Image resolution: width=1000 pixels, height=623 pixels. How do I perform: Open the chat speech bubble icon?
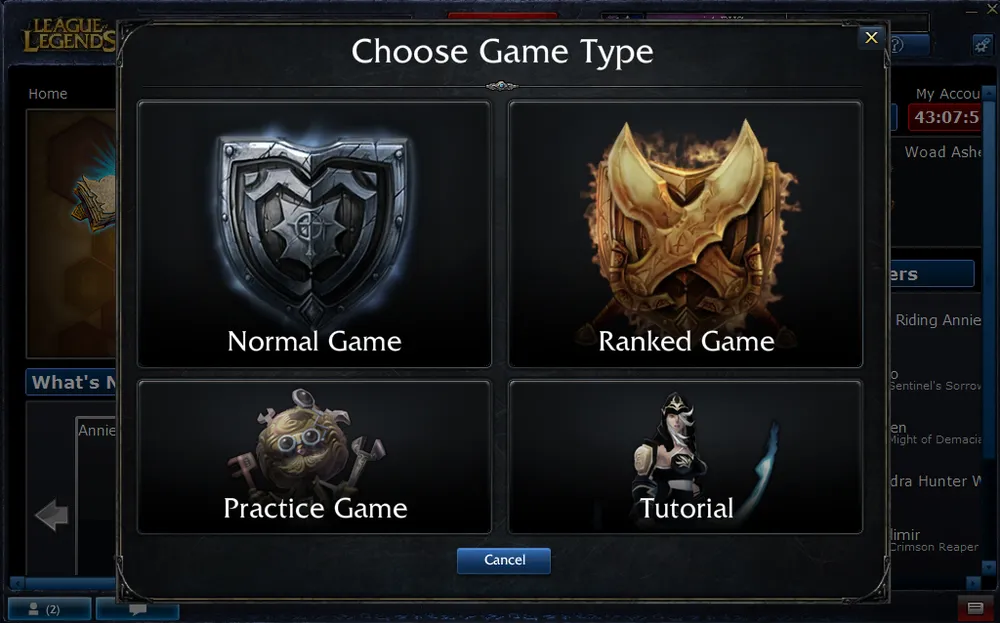pos(137,609)
